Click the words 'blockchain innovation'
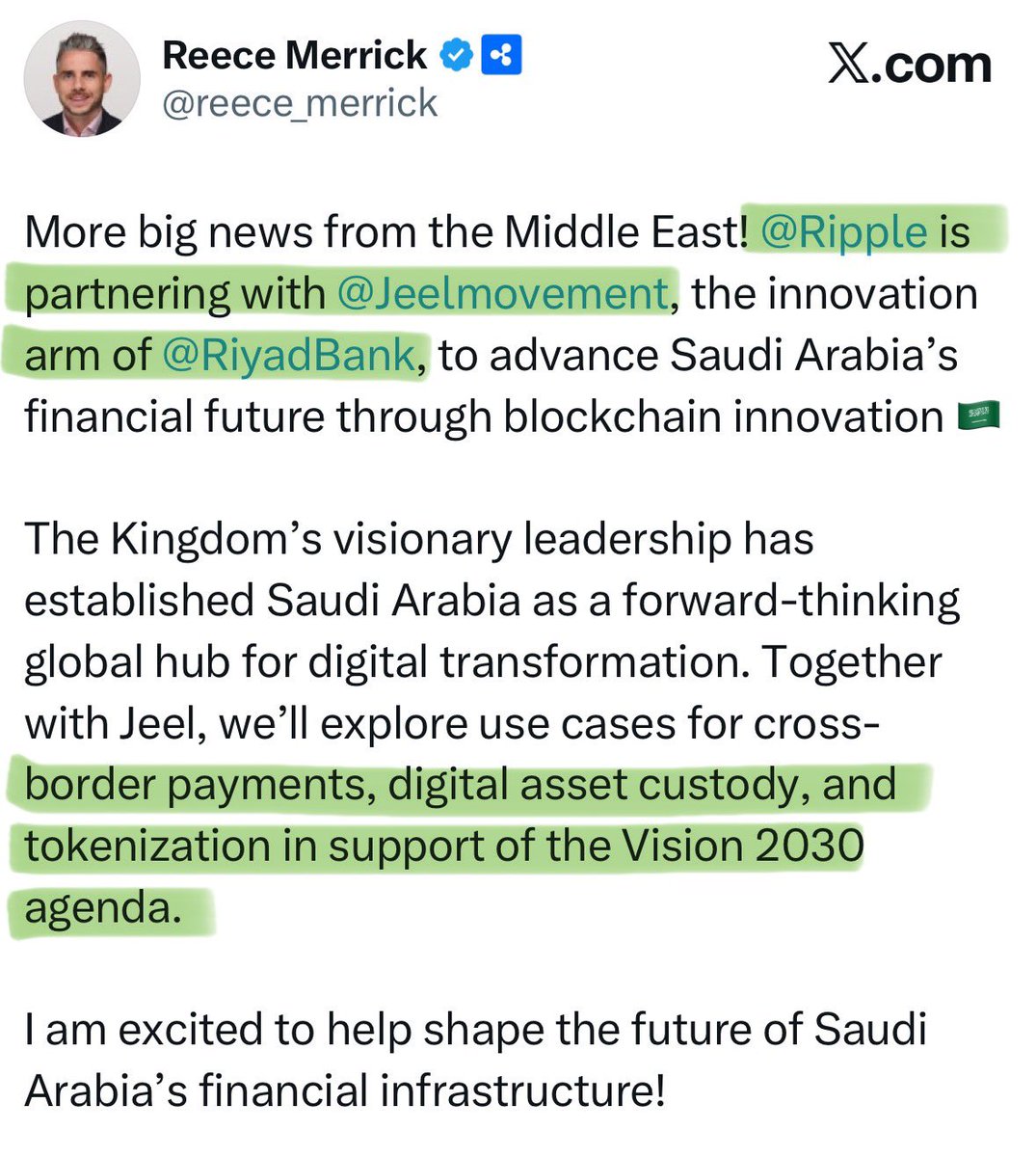1036x1157 pixels. point(723,417)
